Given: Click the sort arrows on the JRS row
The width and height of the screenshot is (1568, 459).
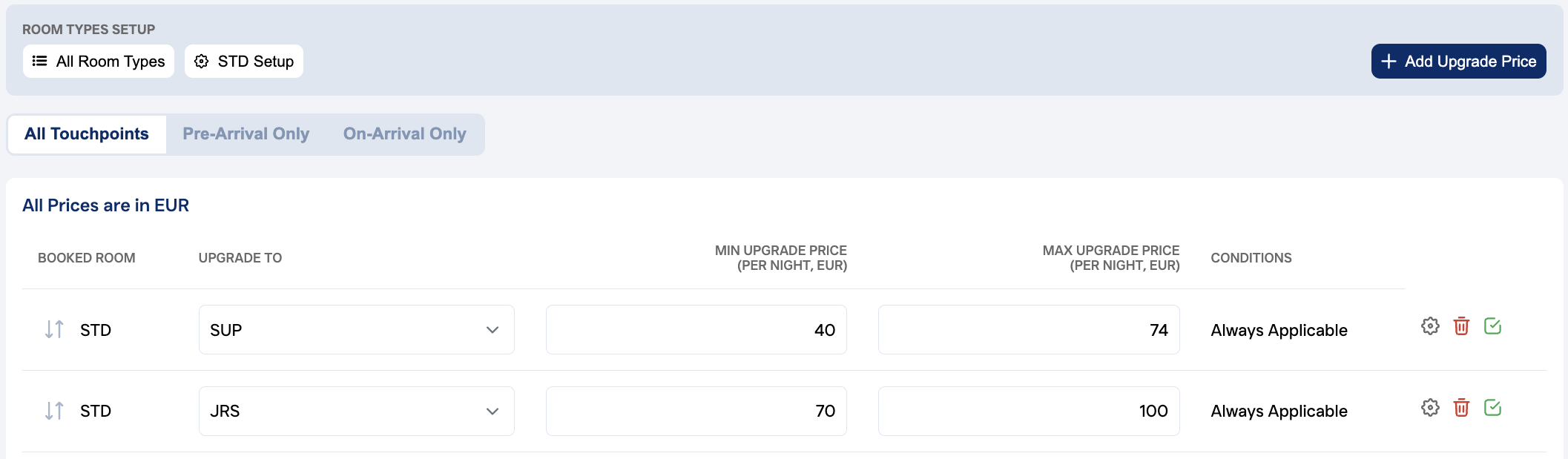Looking at the screenshot, I should click(54, 411).
